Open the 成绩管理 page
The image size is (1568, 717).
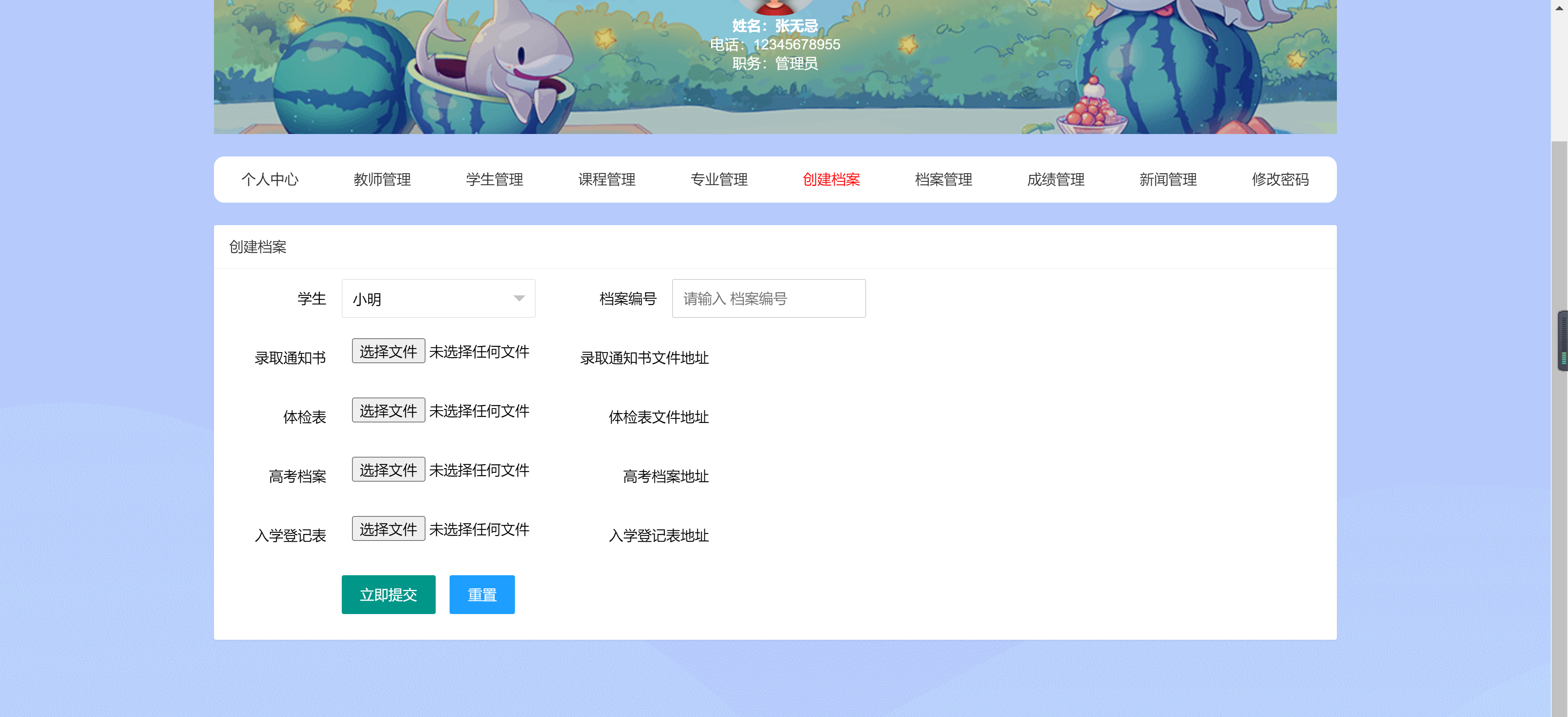pyautogui.click(x=1056, y=180)
